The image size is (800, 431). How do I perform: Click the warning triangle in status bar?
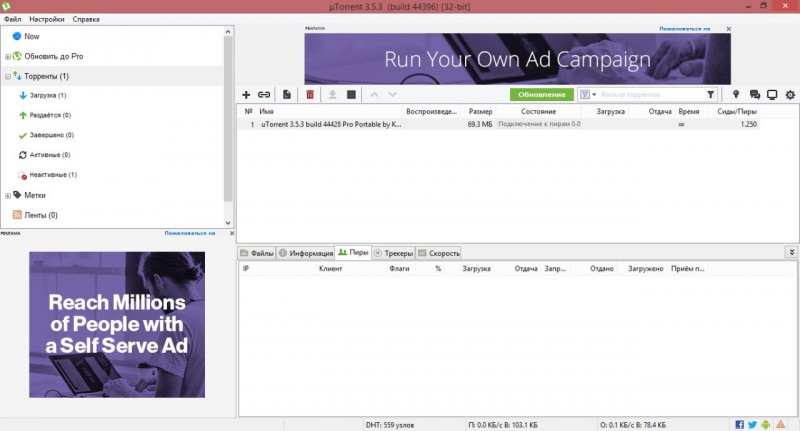tap(781, 424)
